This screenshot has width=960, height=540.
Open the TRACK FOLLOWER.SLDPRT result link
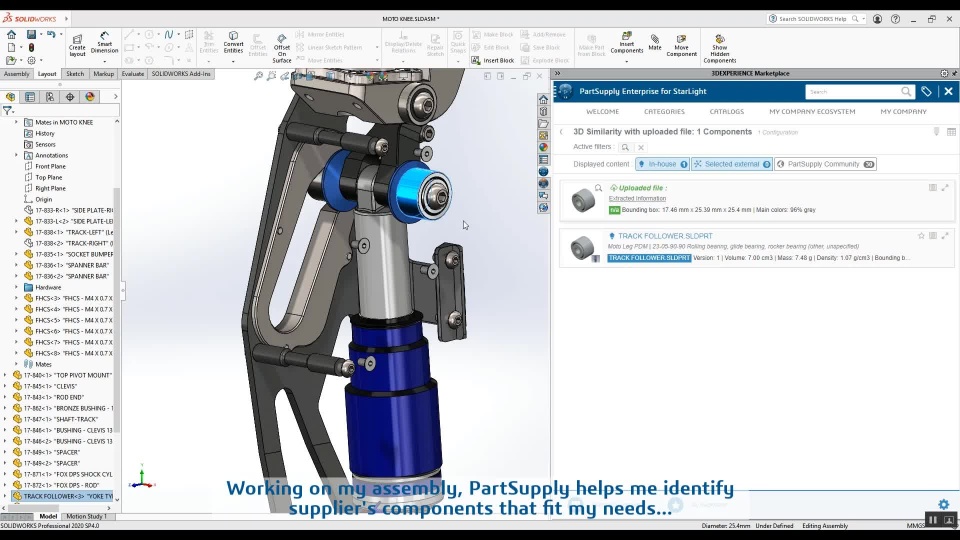point(665,236)
